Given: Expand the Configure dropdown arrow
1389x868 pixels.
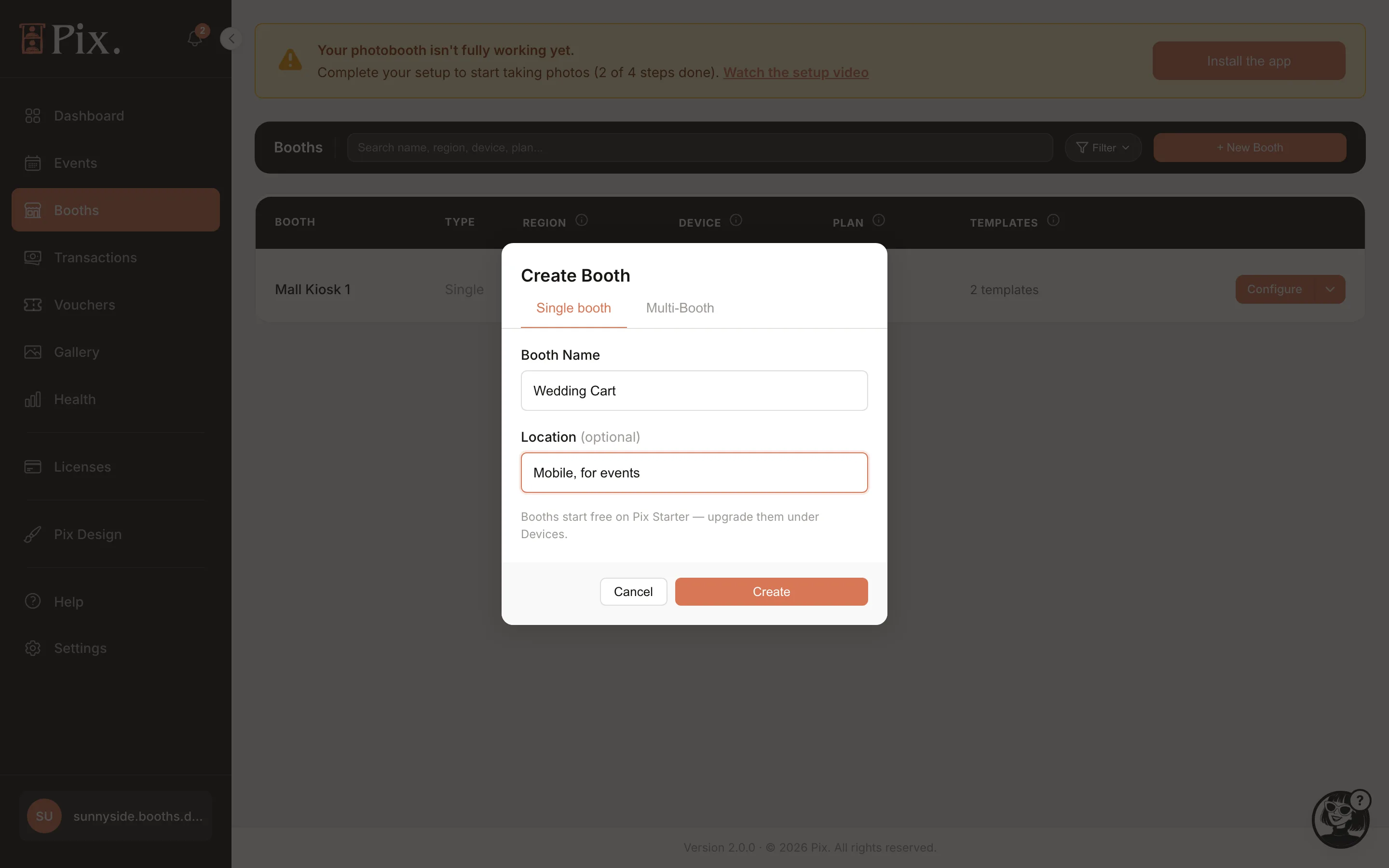Looking at the screenshot, I should pyautogui.click(x=1330, y=289).
